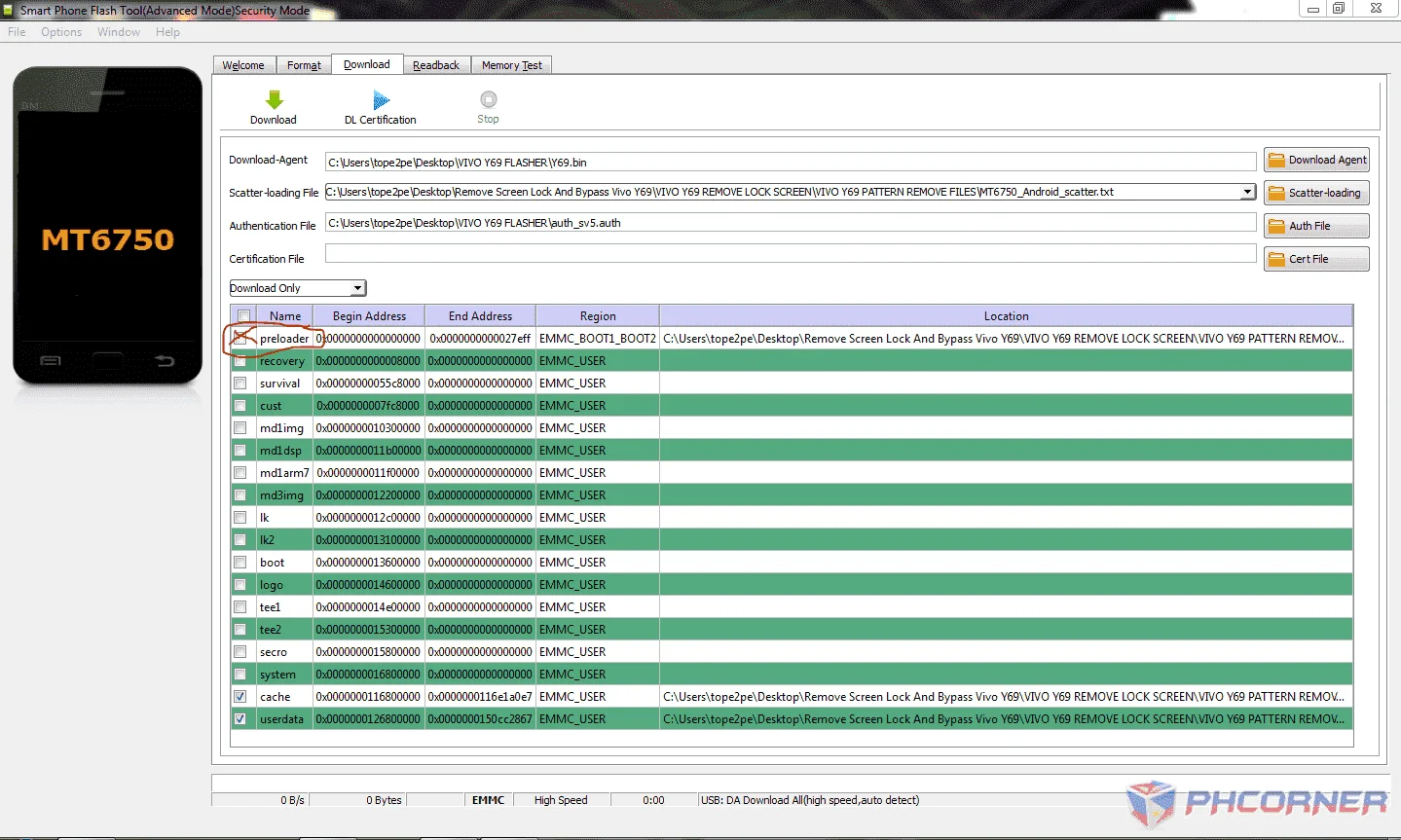Start DL Certification with blue arrow icon
The image size is (1401, 840).
point(381,99)
